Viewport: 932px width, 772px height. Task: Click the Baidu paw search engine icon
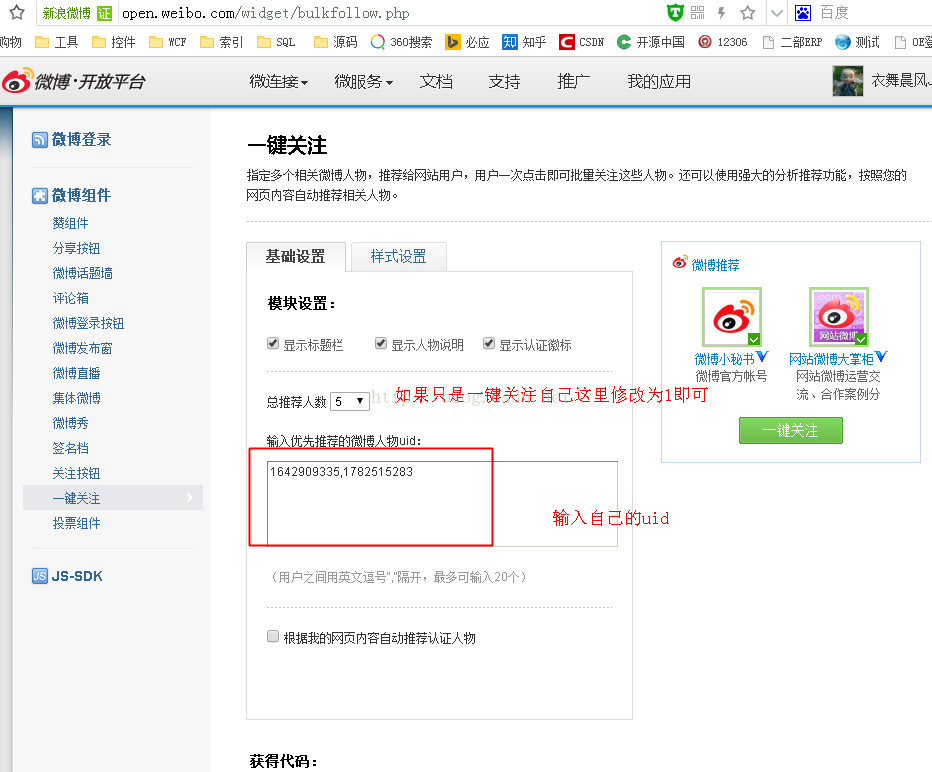click(x=803, y=12)
